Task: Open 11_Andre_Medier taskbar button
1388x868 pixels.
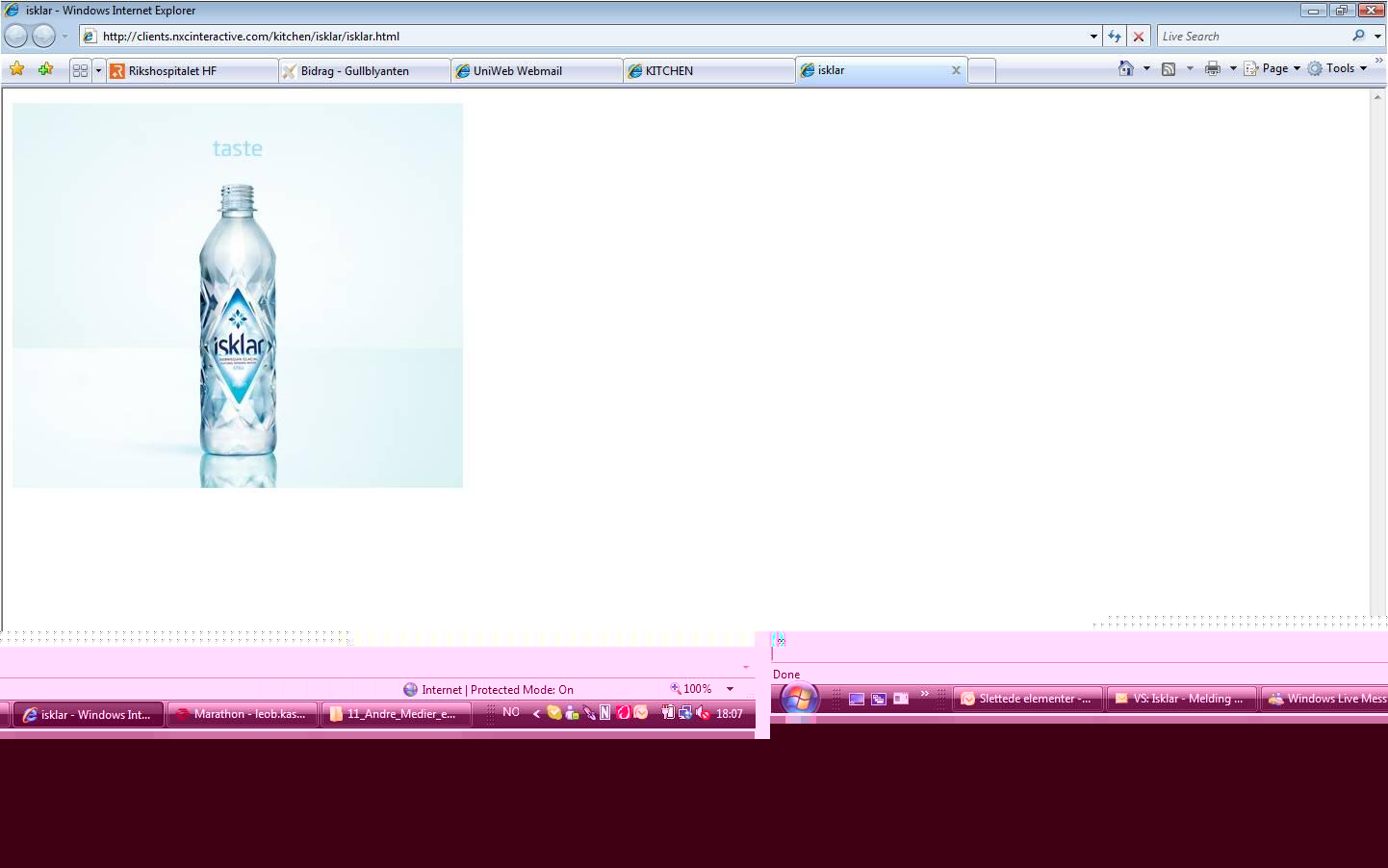Action: [x=396, y=714]
